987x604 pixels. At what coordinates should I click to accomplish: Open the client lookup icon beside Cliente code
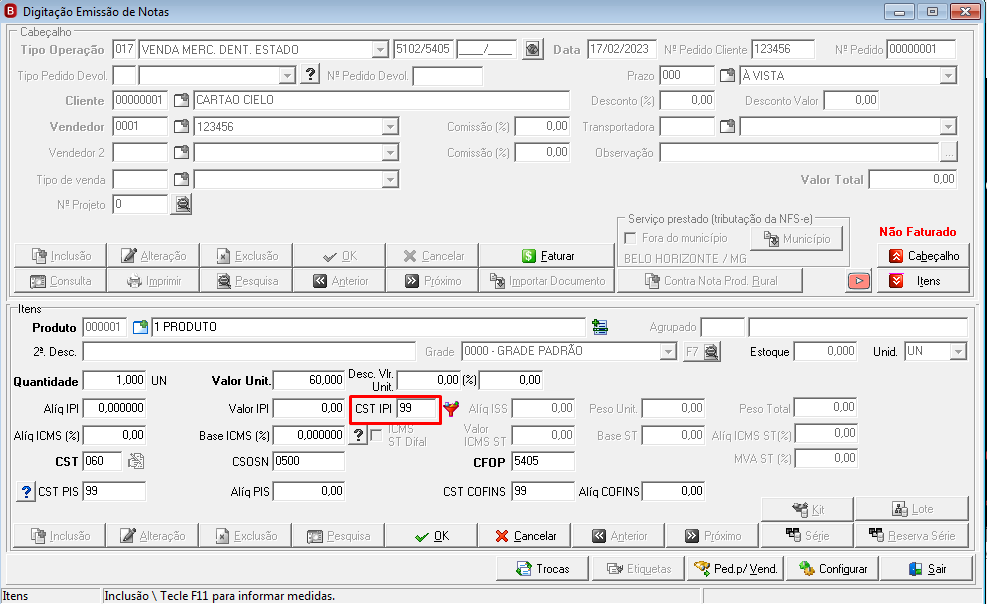[181, 100]
